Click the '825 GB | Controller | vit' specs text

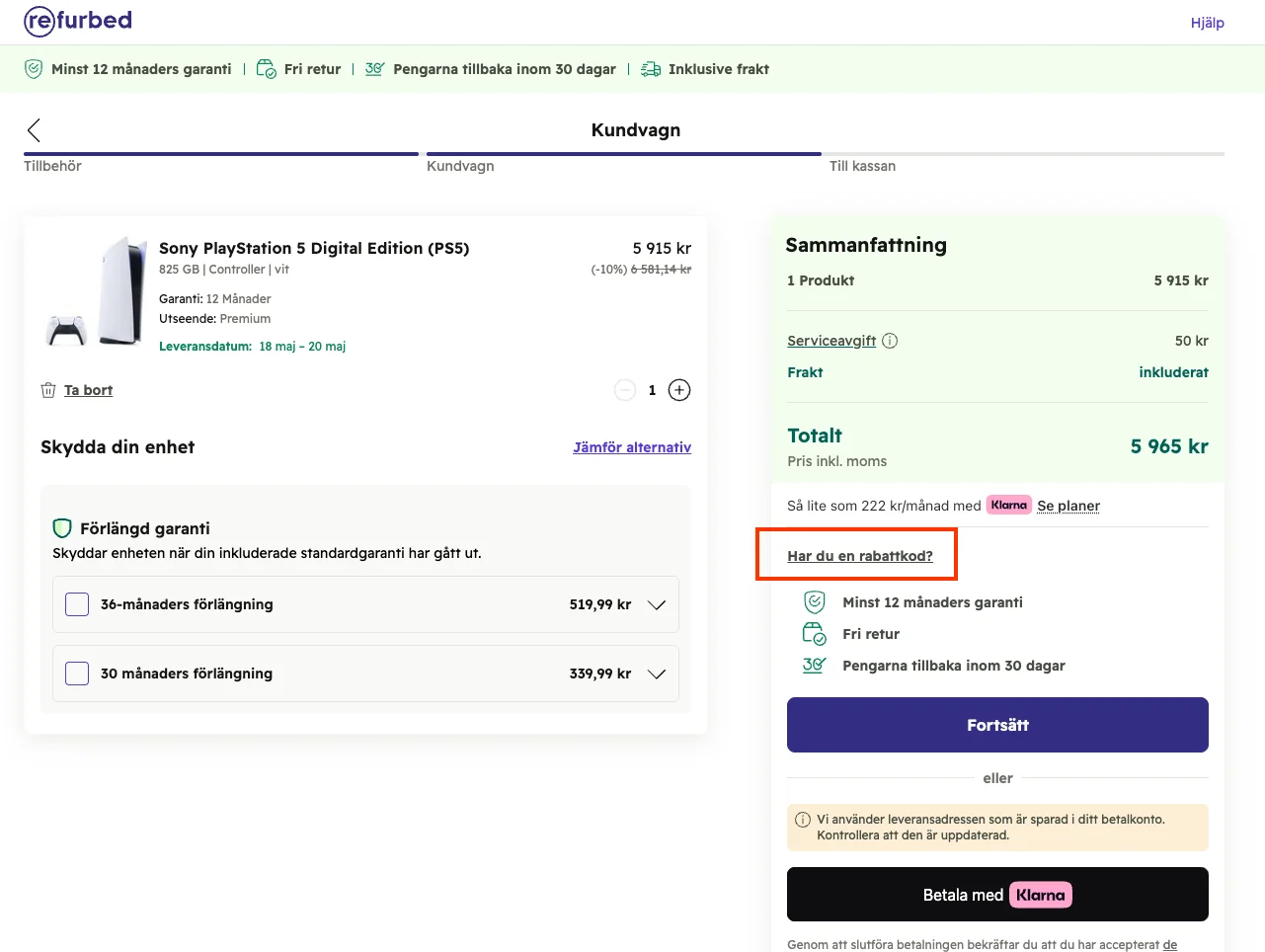pyautogui.click(x=224, y=270)
